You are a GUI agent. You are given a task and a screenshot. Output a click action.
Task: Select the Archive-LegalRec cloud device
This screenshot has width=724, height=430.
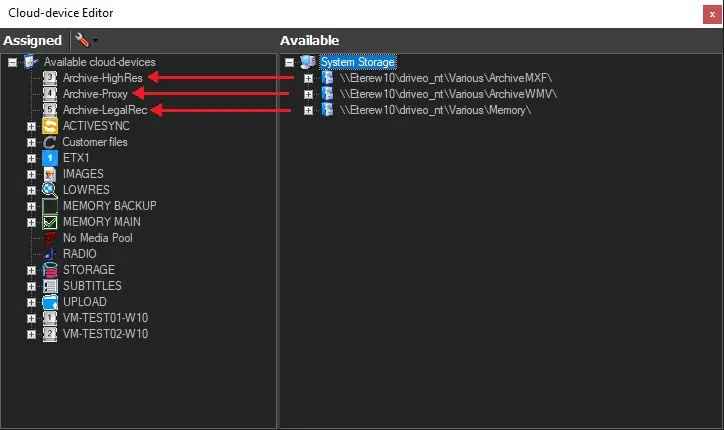pyautogui.click(x=105, y=110)
